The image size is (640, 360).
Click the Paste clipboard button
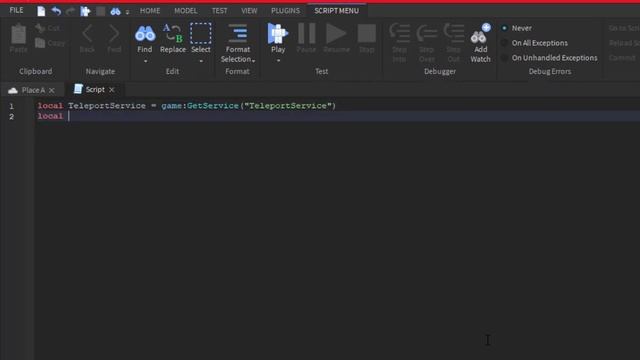[18, 39]
